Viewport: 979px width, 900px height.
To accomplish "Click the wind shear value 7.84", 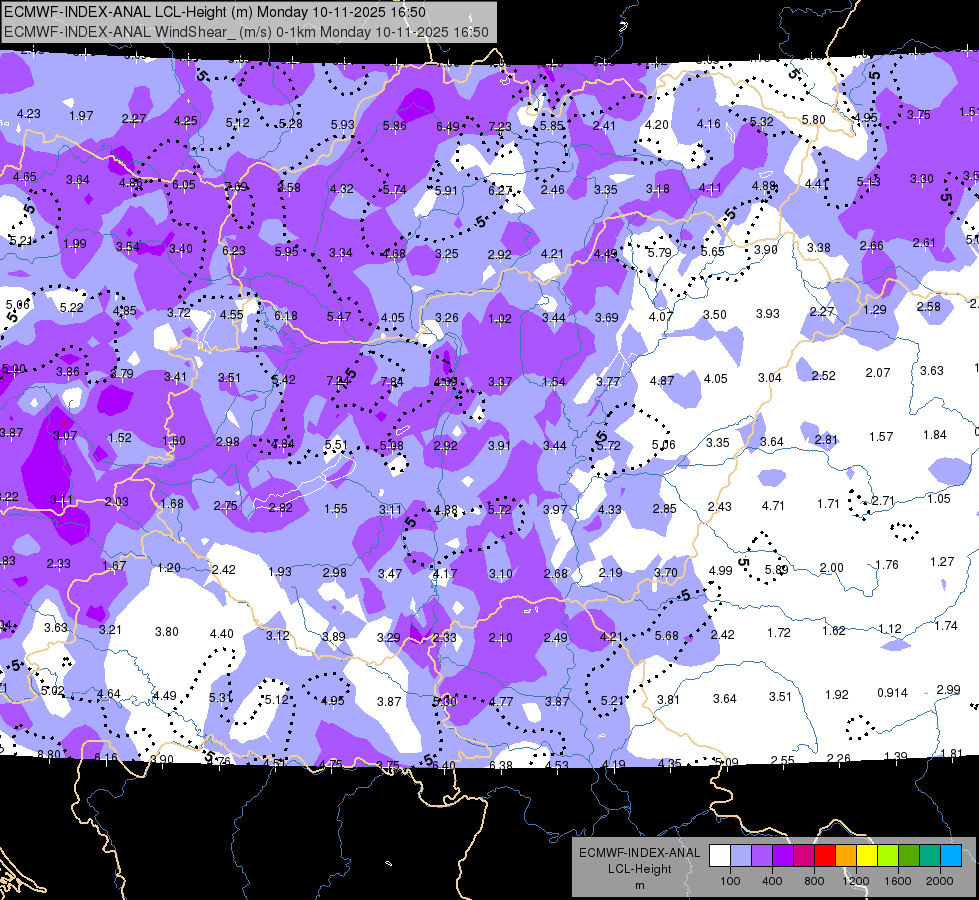I will pyautogui.click(x=391, y=381).
